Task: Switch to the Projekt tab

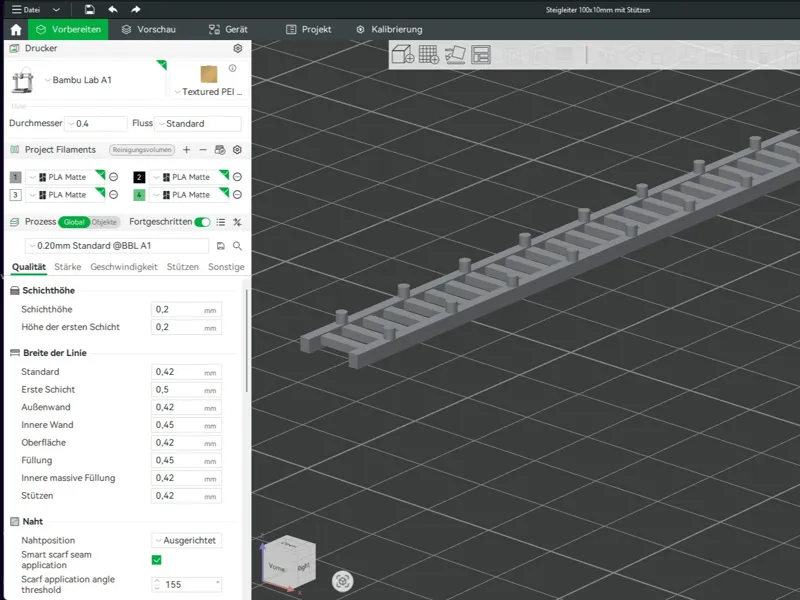Action: pyautogui.click(x=309, y=30)
